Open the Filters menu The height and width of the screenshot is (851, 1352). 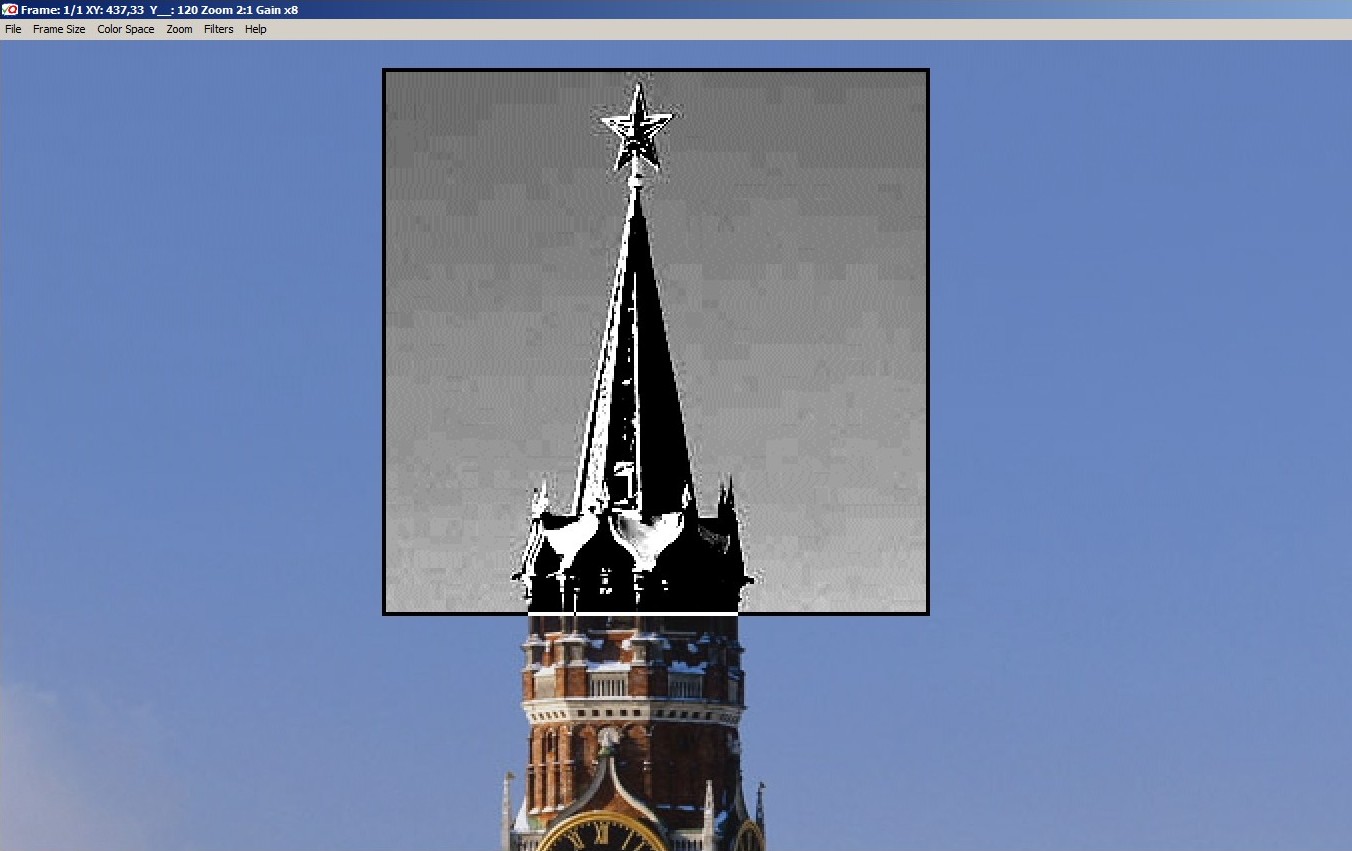[x=218, y=29]
